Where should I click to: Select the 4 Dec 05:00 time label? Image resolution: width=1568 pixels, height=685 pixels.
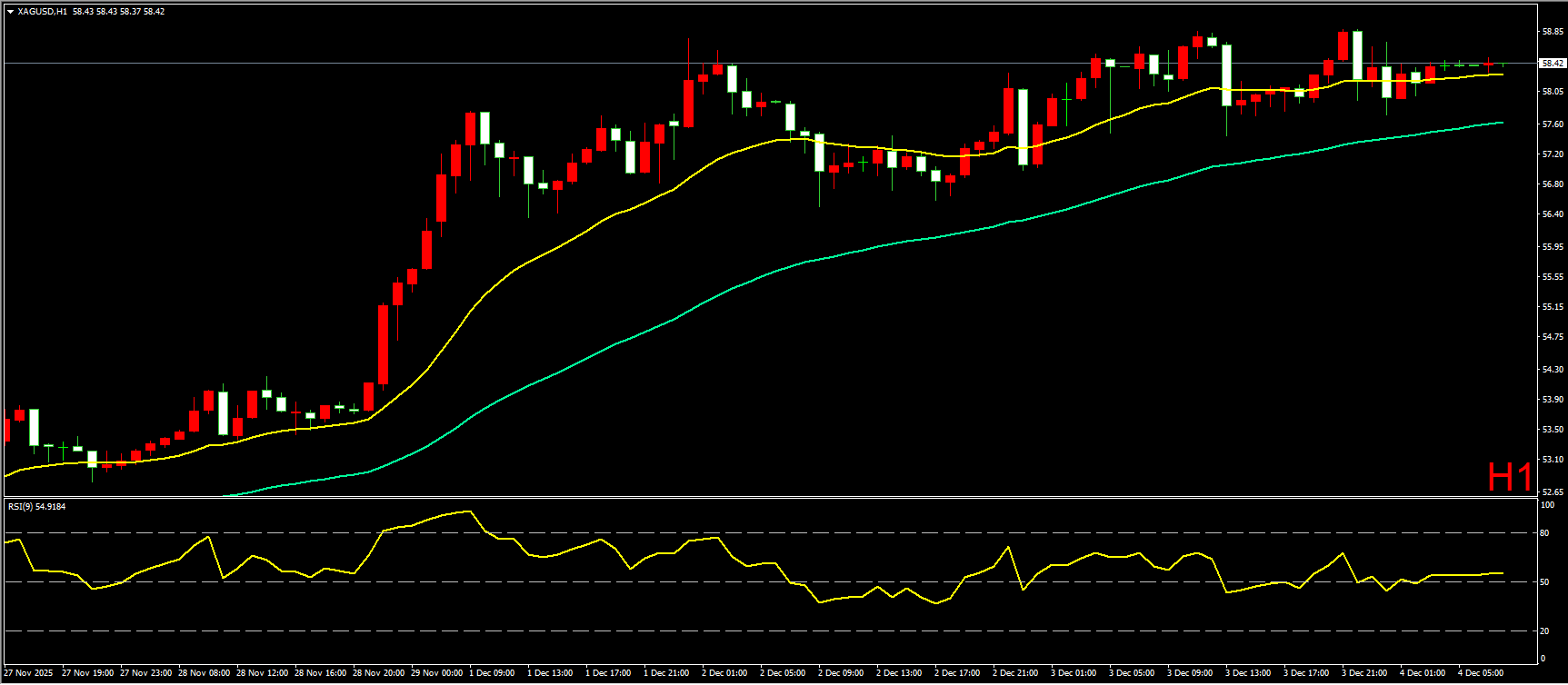1481,673
